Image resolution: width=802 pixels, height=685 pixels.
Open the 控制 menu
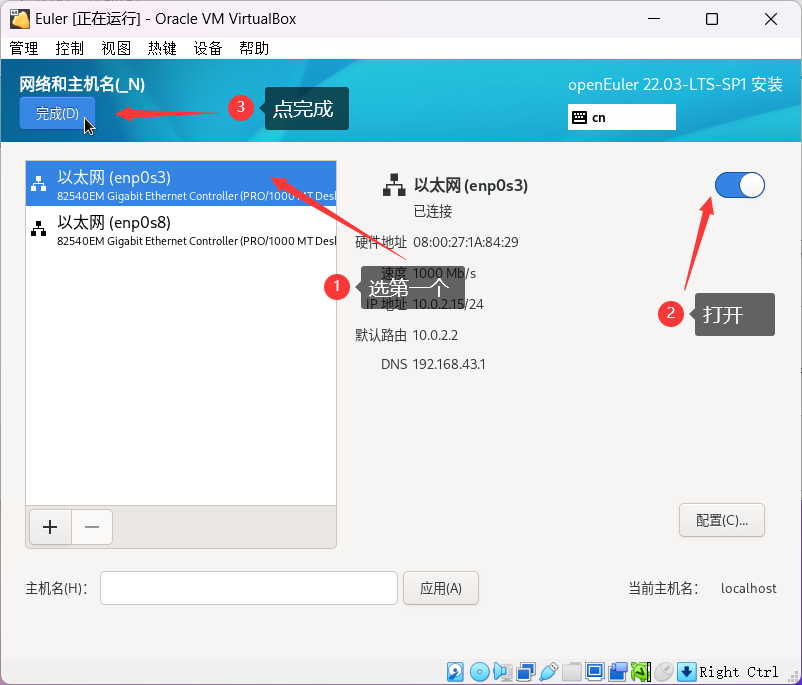click(x=70, y=49)
